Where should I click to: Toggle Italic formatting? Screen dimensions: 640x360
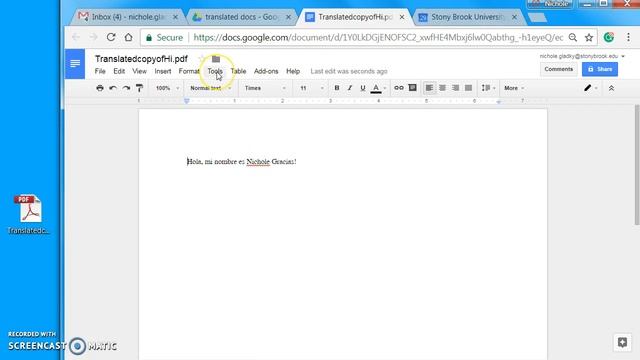tap(350, 88)
